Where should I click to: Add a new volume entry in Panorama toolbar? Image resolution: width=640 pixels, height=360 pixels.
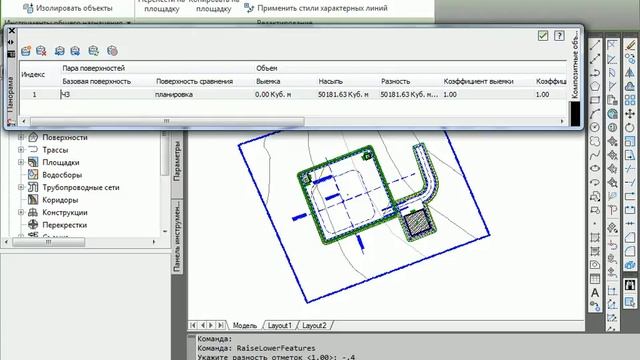pyautogui.click(x=26, y=51)
